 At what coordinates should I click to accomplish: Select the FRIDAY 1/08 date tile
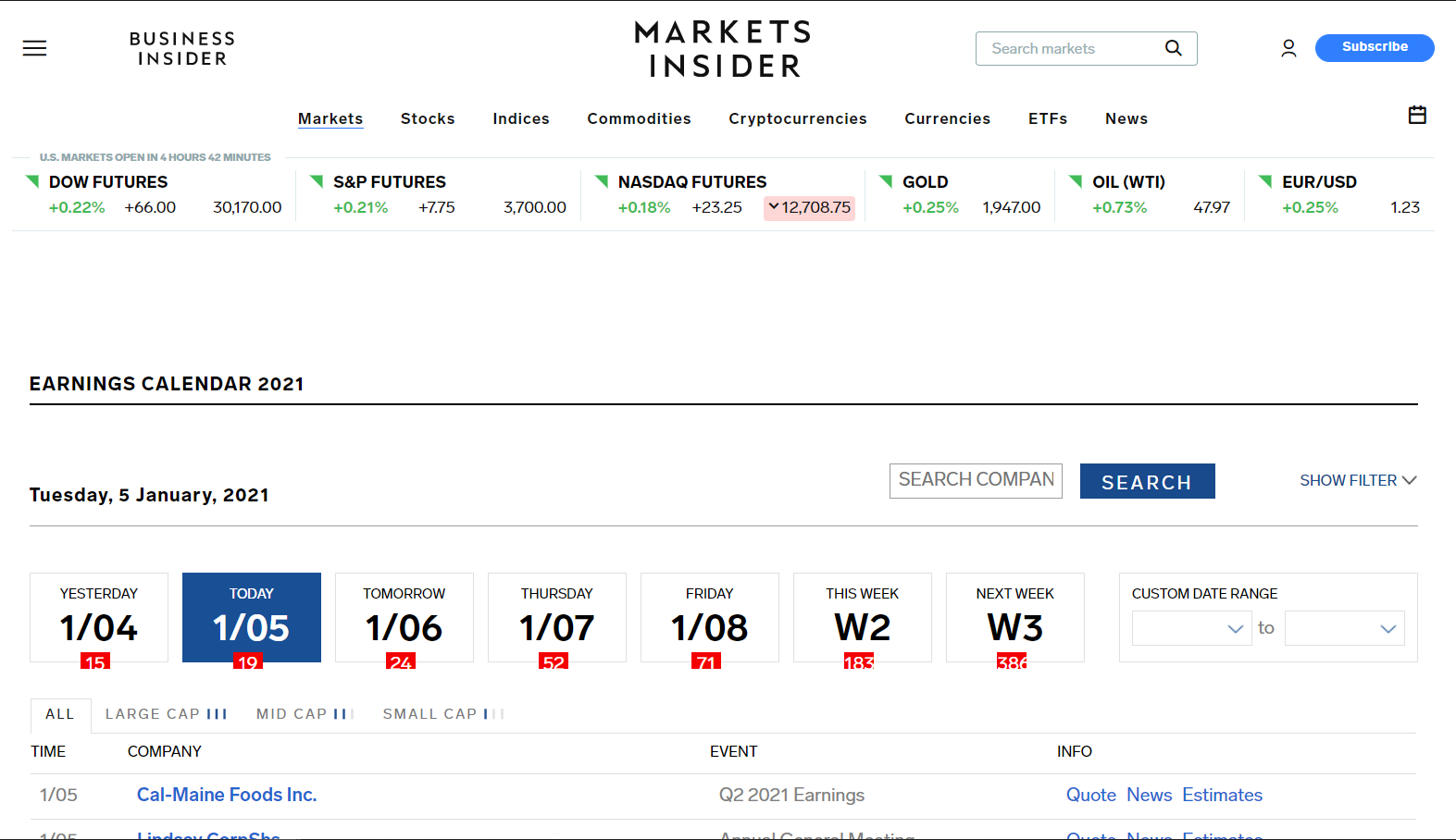[710, 617]
